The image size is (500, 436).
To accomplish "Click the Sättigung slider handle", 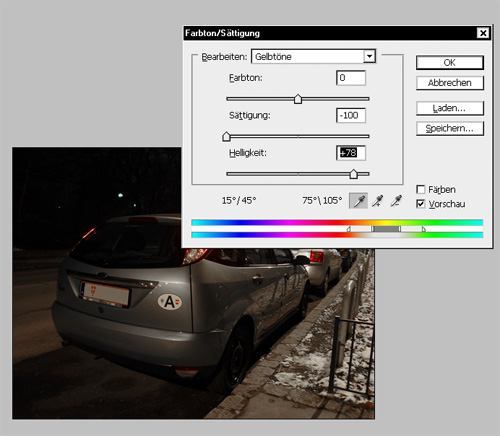I will pyautogui.click(x=226, y=137).
